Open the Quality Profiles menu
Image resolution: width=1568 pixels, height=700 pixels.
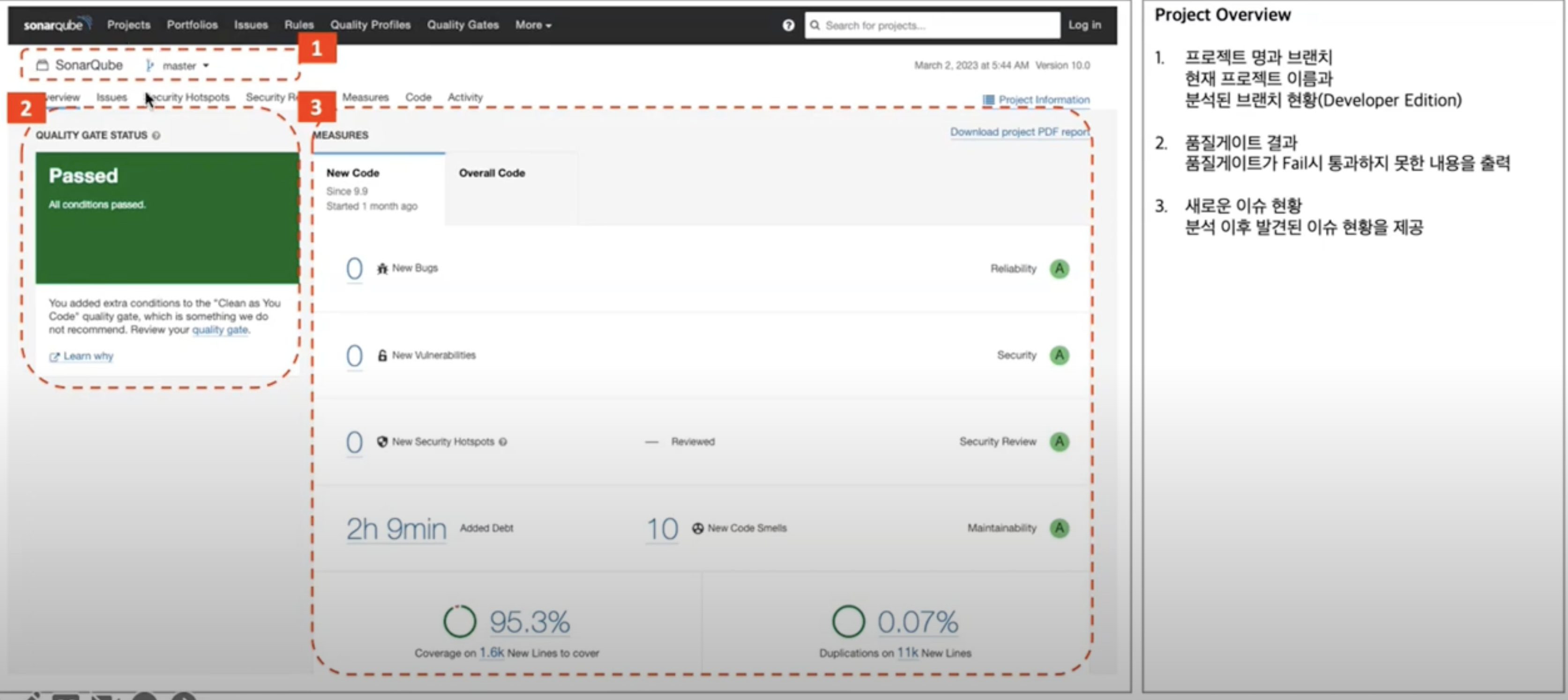[370, 25]
